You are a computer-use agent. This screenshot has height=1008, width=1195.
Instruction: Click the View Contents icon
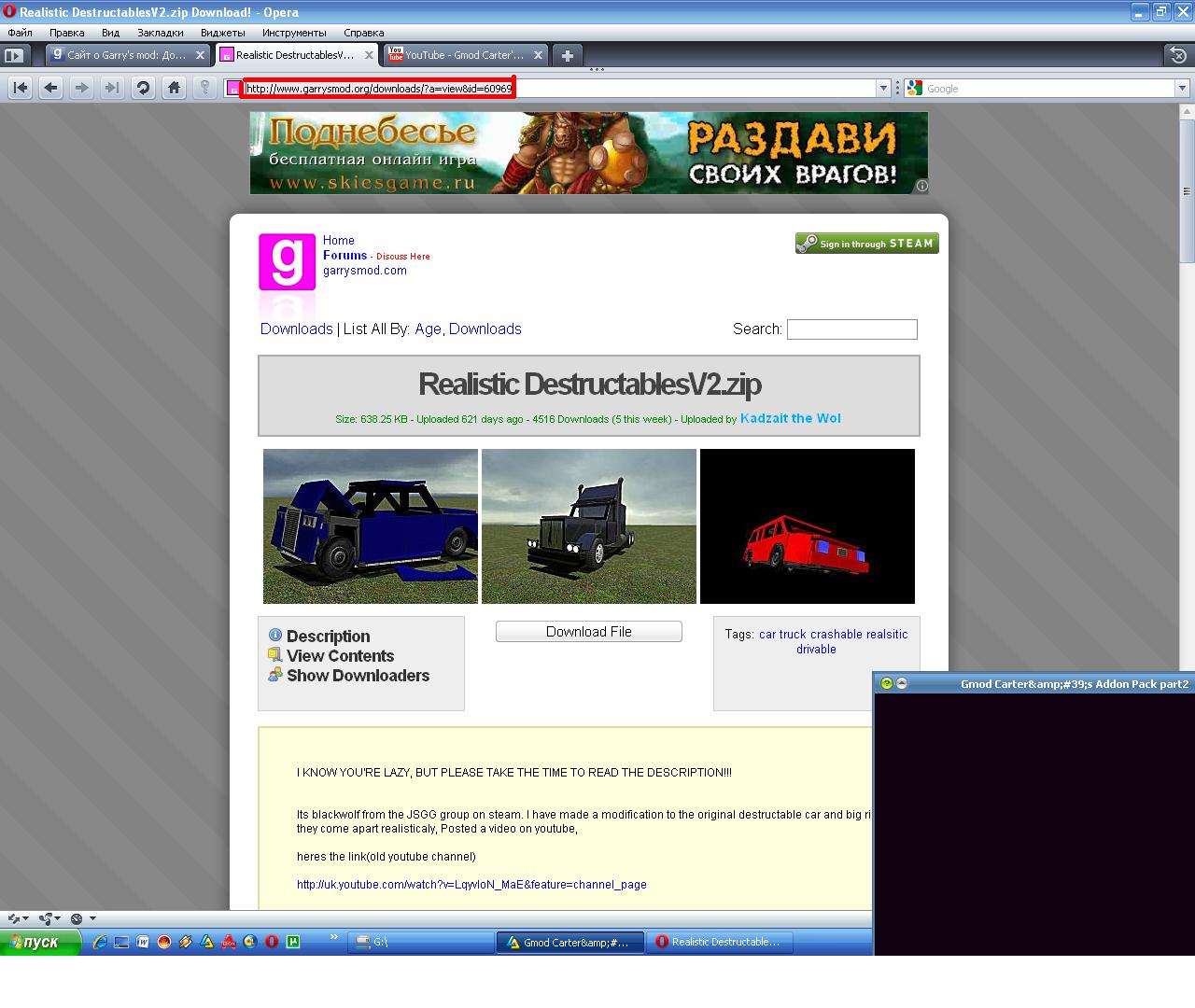(274, 655)
